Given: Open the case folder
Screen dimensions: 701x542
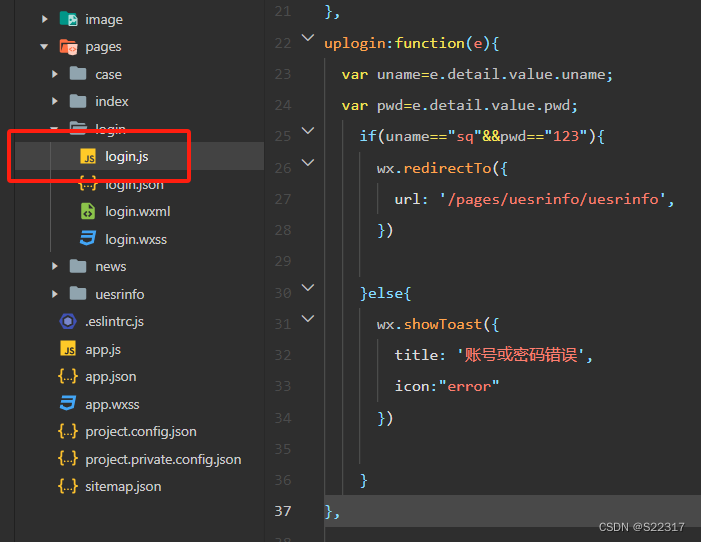Looking at the screenshot, I should 108,74.
